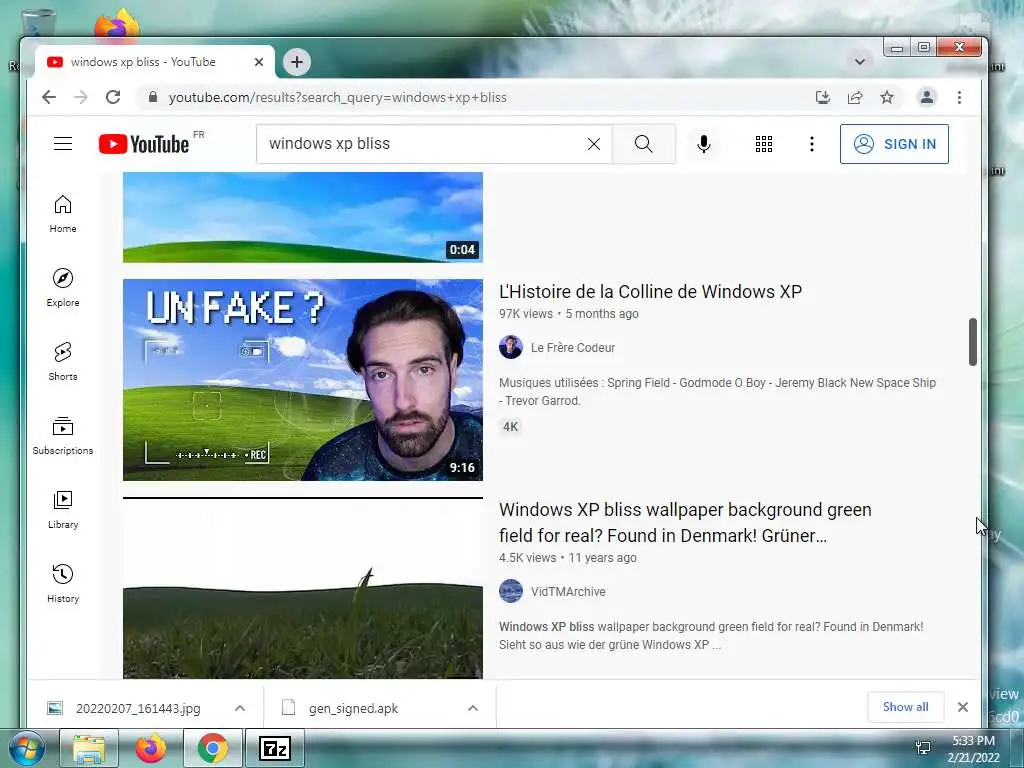Open the Chrome three-dot menu
The height and width of the screenshot is (768, 1024).
(959, 97)
